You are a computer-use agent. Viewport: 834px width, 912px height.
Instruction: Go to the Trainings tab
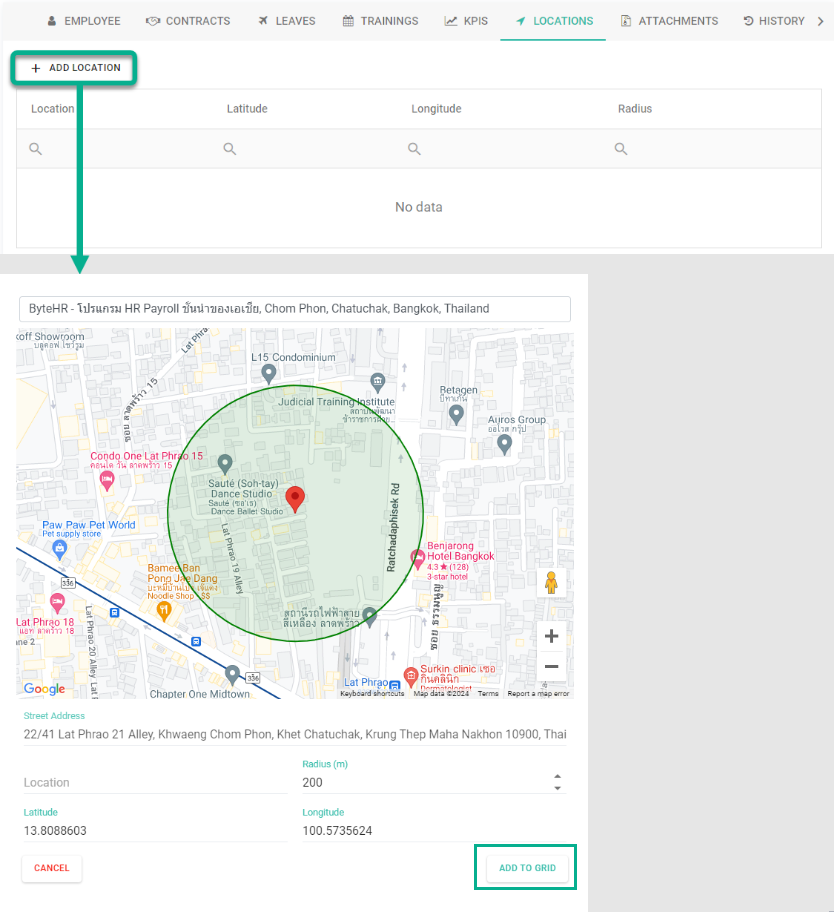(380, 21)
